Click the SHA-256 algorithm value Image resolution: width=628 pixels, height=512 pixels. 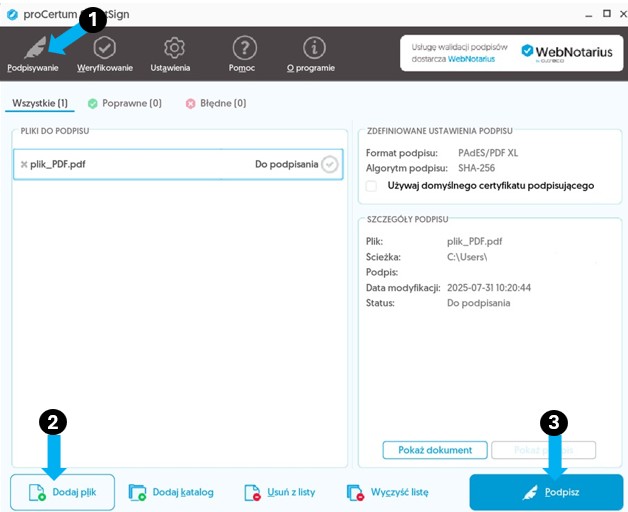[477, 168]
